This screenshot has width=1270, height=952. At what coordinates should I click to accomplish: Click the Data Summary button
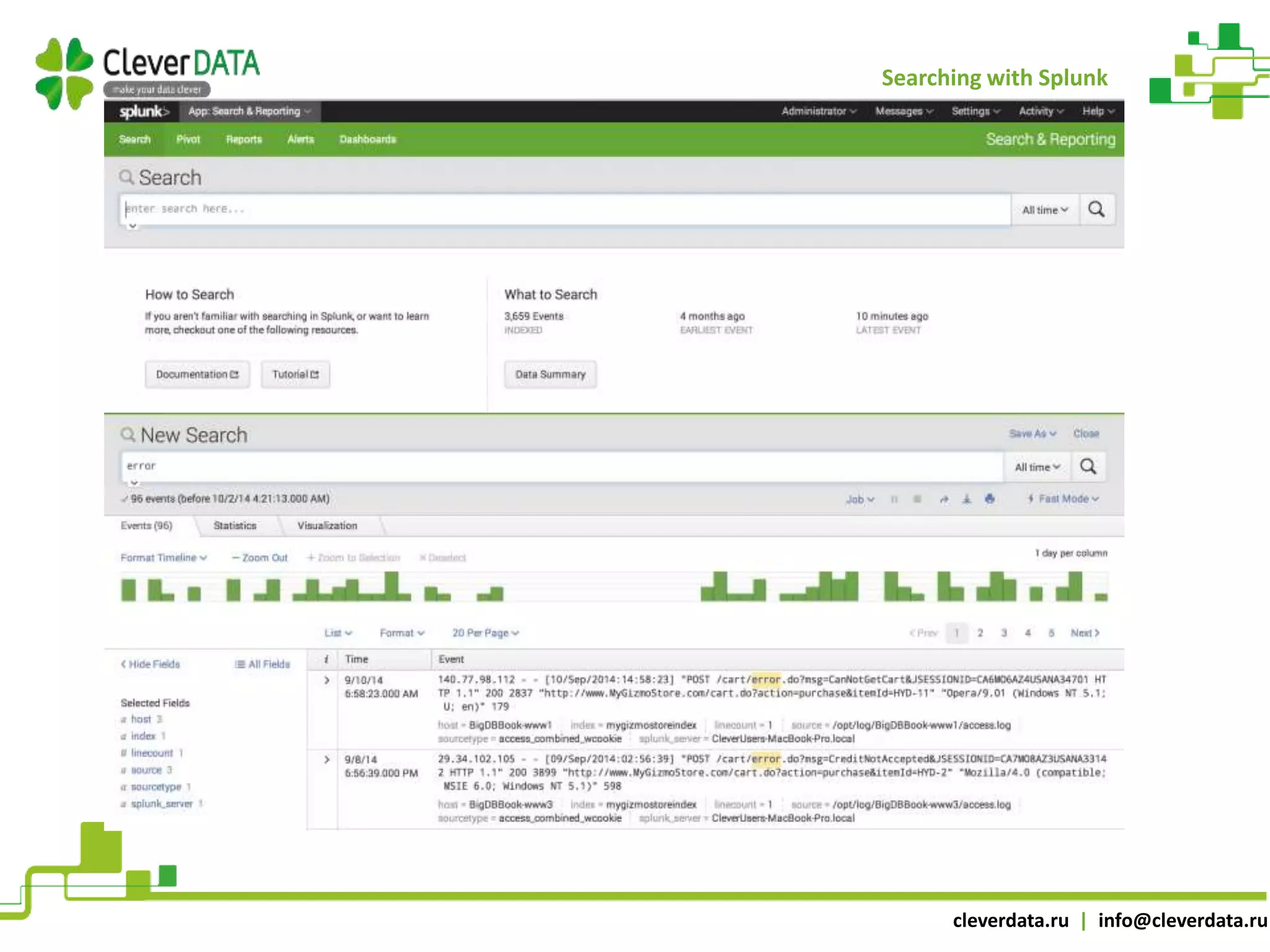(550, 374)
